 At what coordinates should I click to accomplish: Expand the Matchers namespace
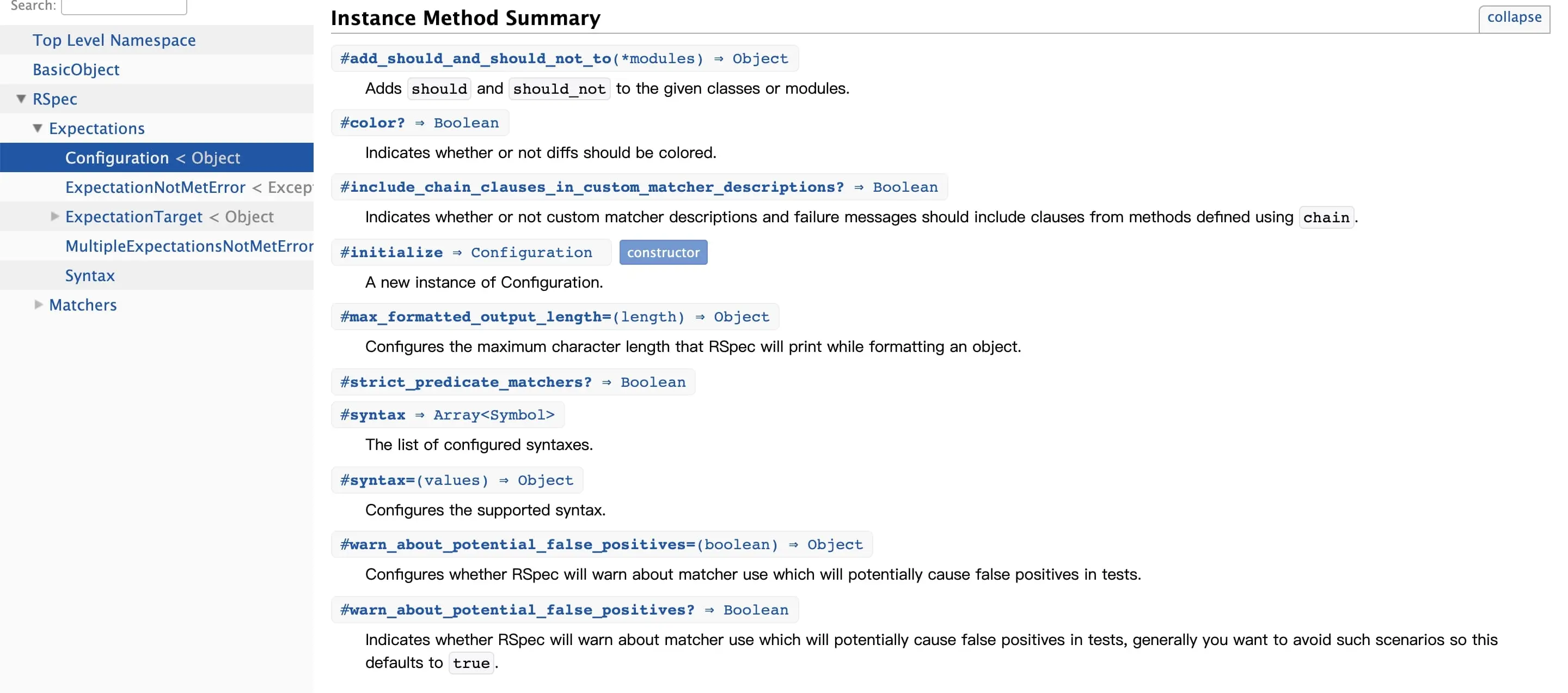pos(38,305)
